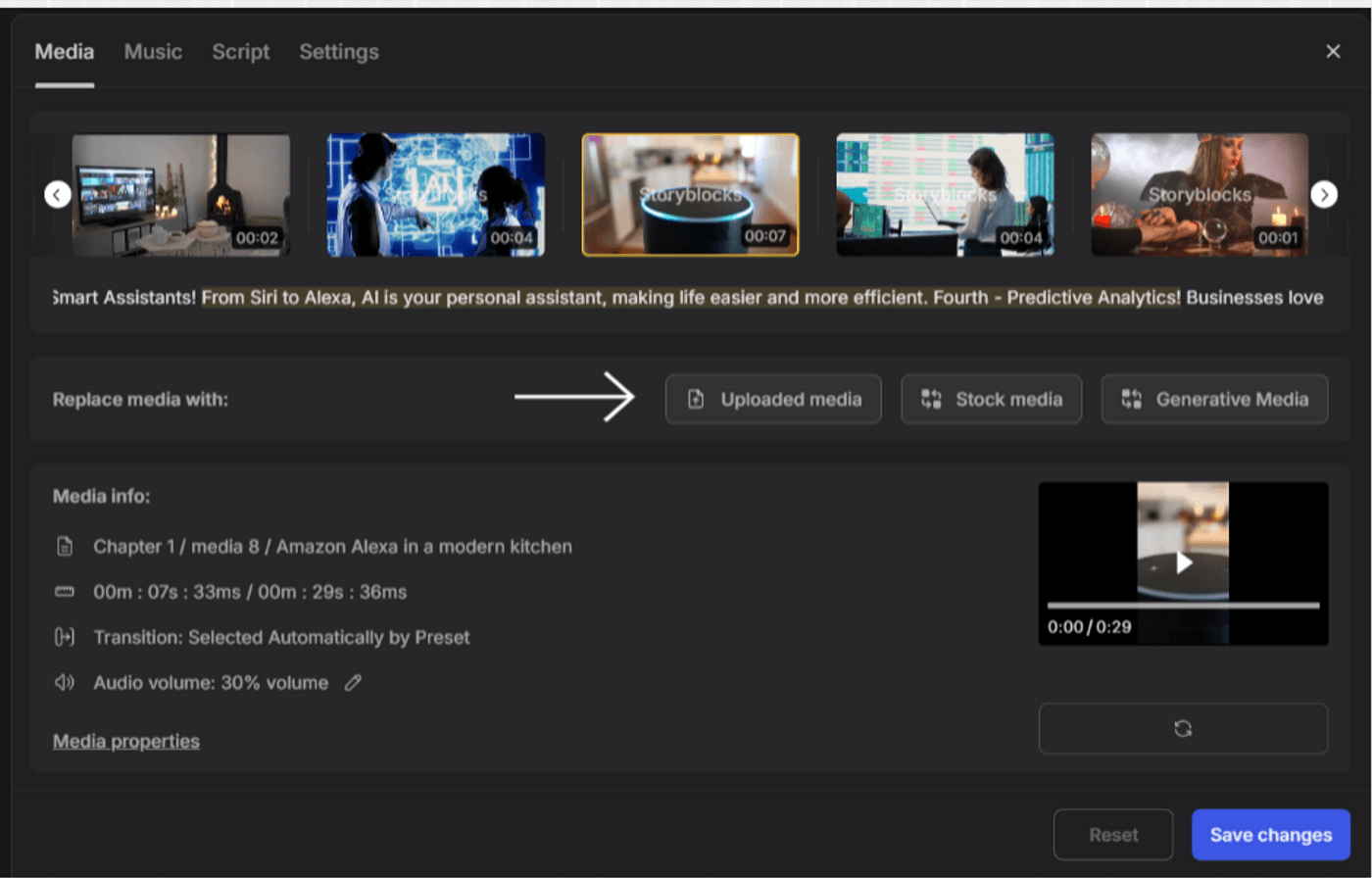This screenshot has height=878, width=1372.
Task: Click the regenerate icon below the video preview
Action: (1183, 729)
